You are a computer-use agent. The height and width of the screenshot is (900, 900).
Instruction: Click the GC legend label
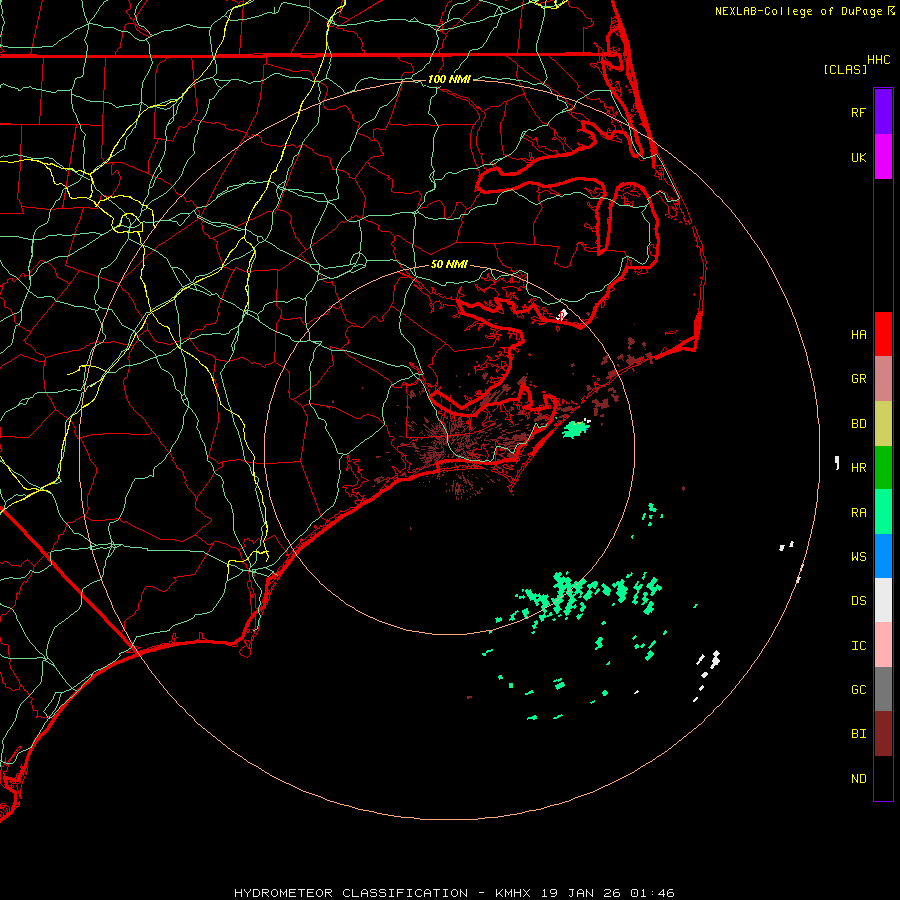tap(858, 690)
